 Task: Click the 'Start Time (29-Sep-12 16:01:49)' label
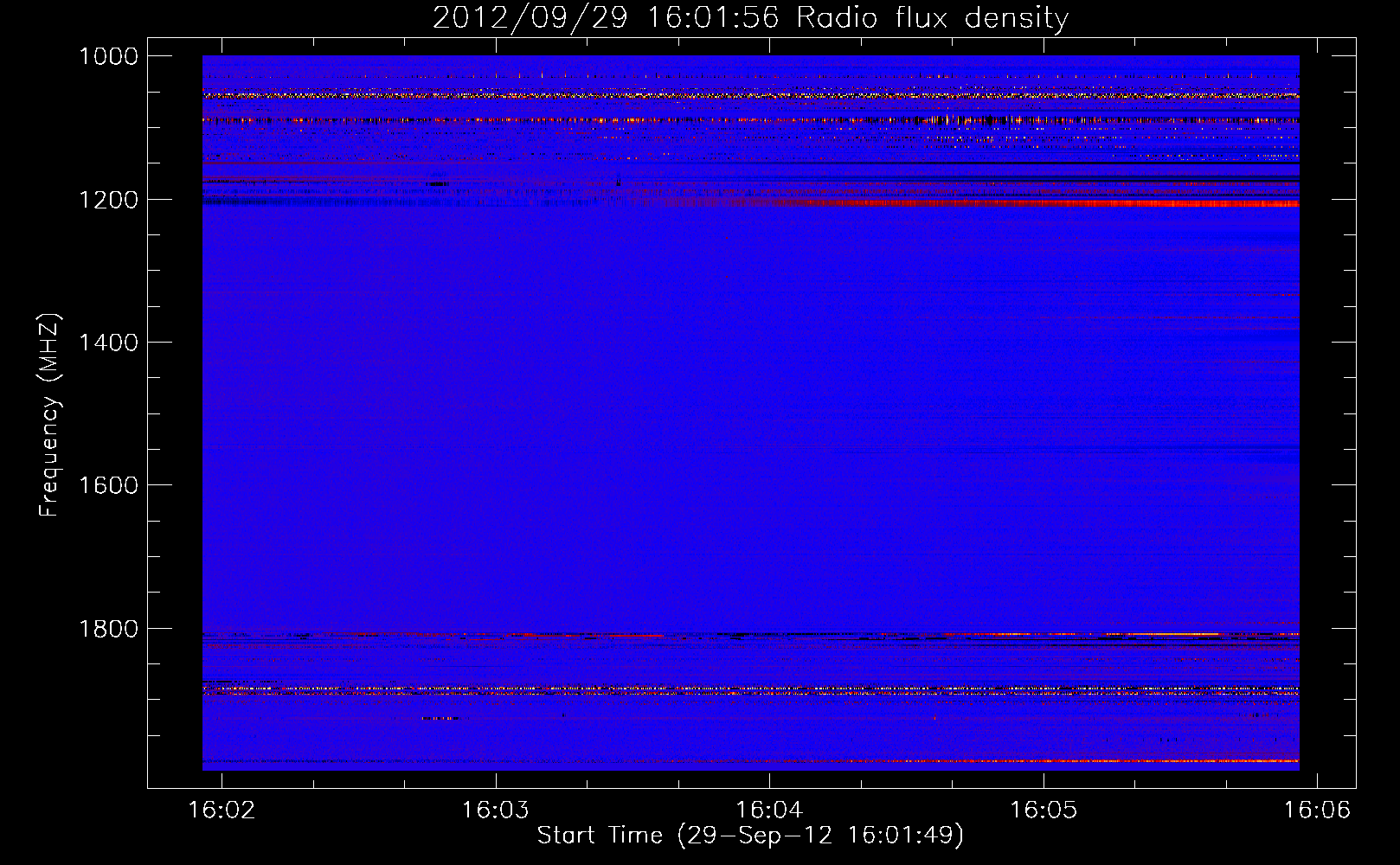coord(750,836)
